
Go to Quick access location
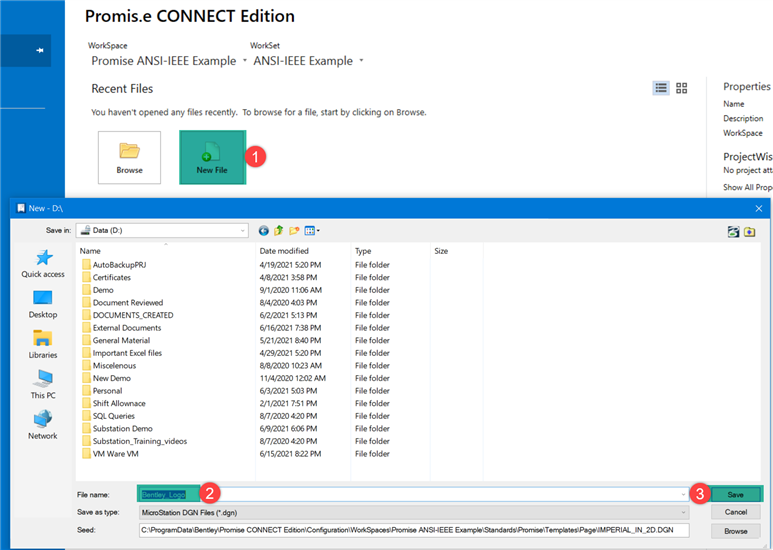pyautogui.click(x=43, y=264)
